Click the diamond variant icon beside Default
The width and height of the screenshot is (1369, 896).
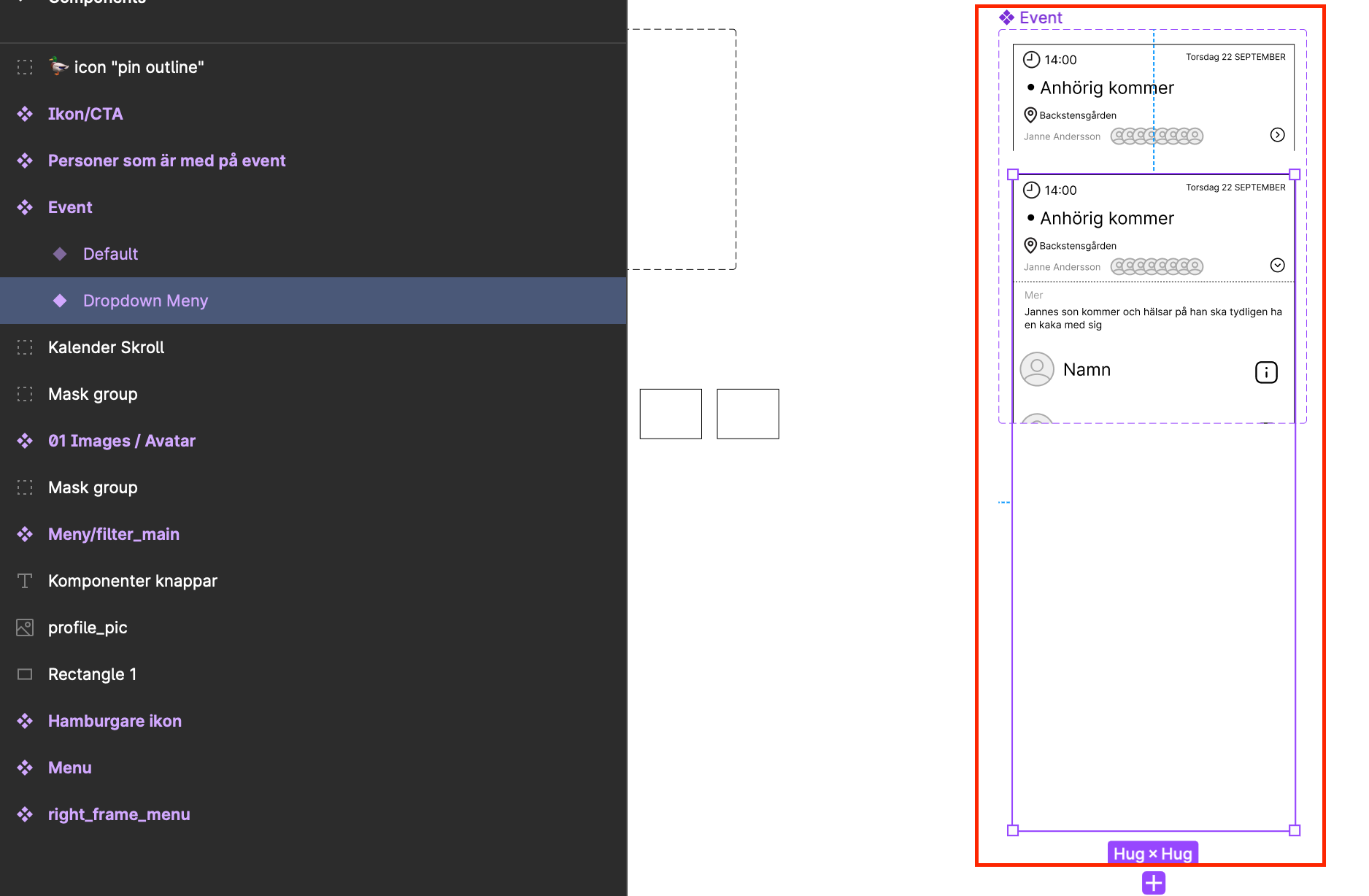point(60,254)
